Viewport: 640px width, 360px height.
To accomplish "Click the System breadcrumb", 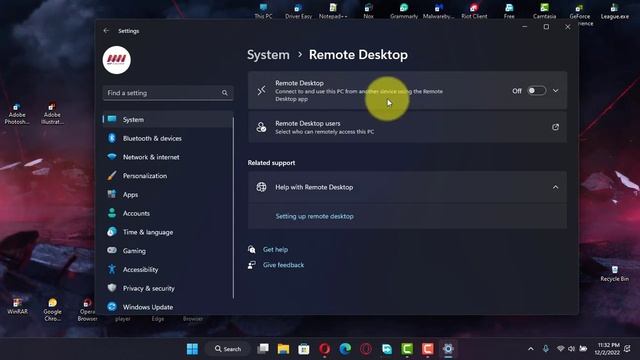I will [268, 55].
